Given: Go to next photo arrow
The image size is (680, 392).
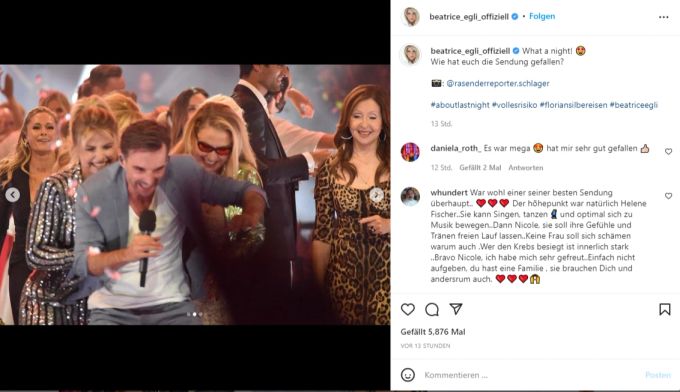Looking at the screenshot, I should click(376, 195).
